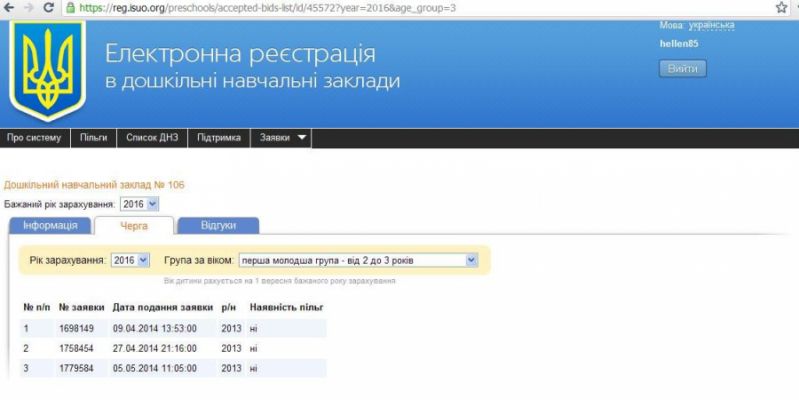
Task: Click the green HTTPS padlock icon
Action: [70, 7]
